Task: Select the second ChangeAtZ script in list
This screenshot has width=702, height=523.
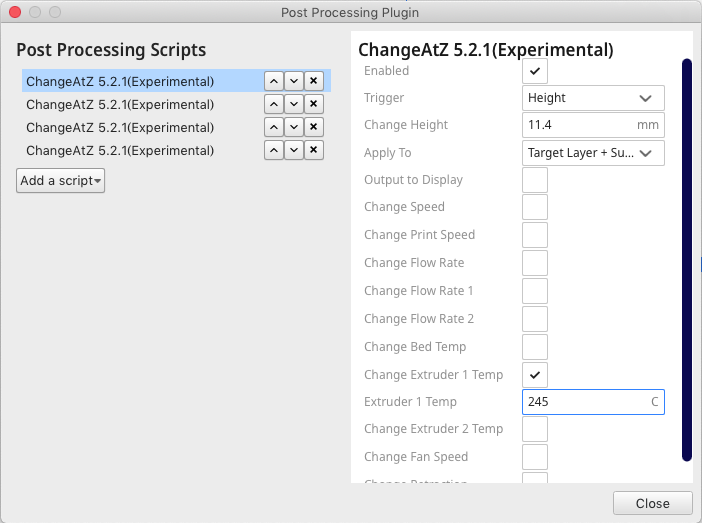Action: 120,104
